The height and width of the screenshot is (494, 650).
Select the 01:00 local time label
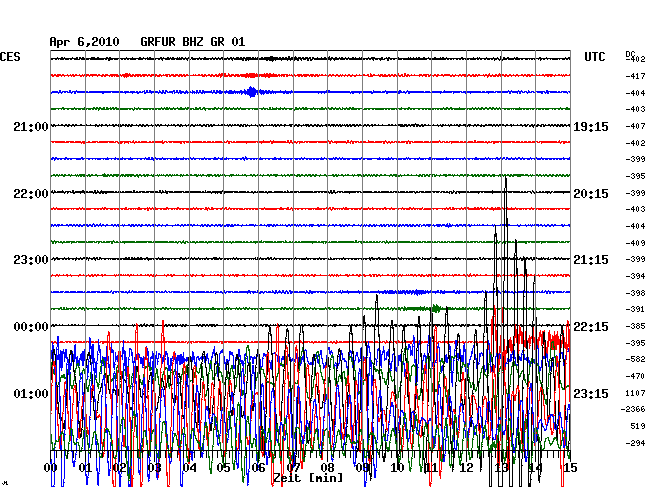(x=31, y=393)
